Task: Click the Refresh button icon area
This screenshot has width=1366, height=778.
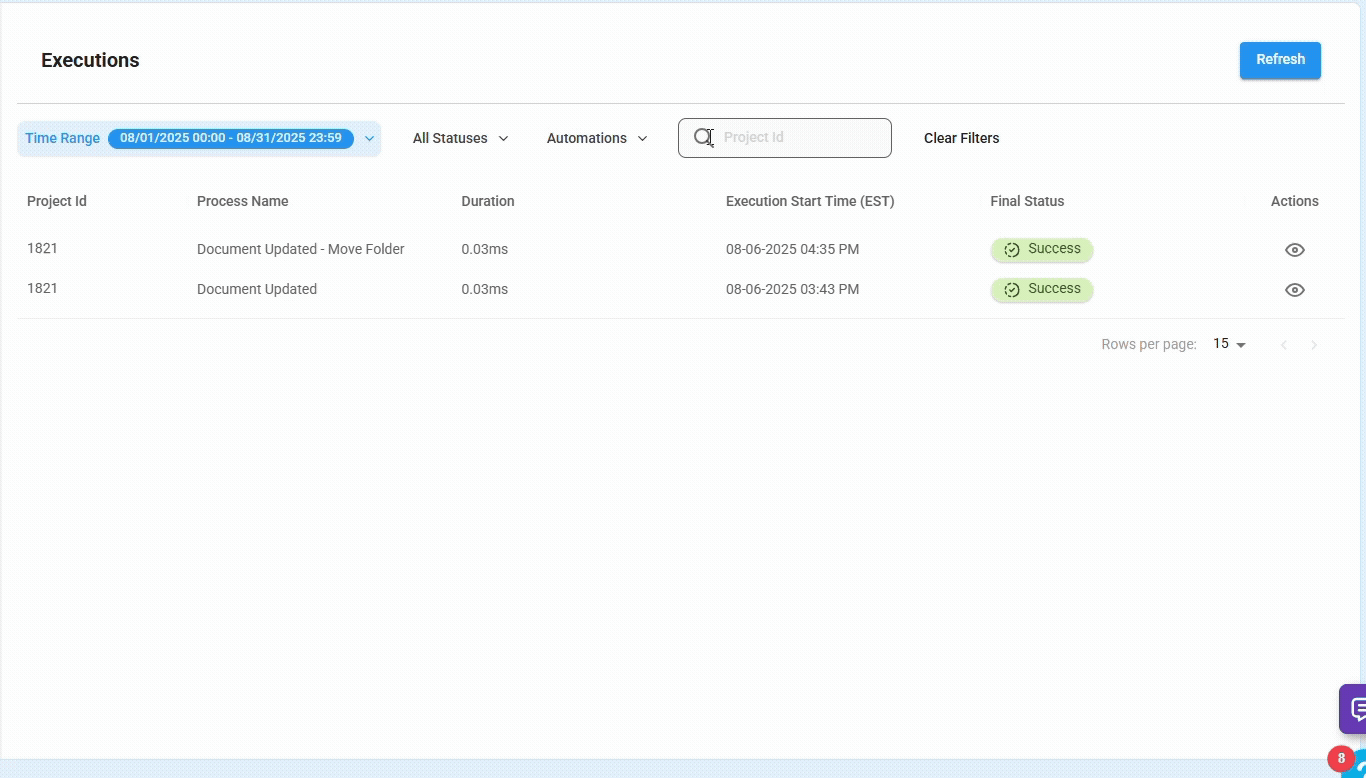Action: click(x=1280, y=59)
